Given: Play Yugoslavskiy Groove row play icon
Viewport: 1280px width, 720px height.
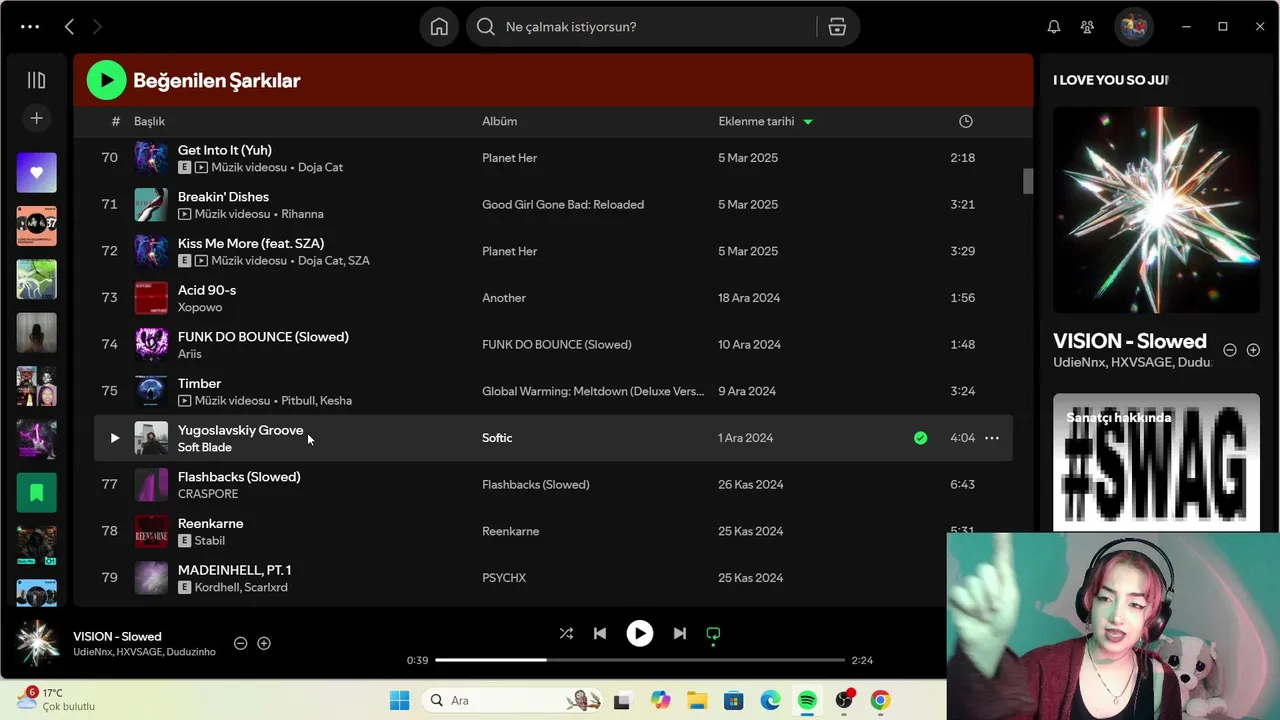Looking at the screenshot, I should click(x=114, y=438).
